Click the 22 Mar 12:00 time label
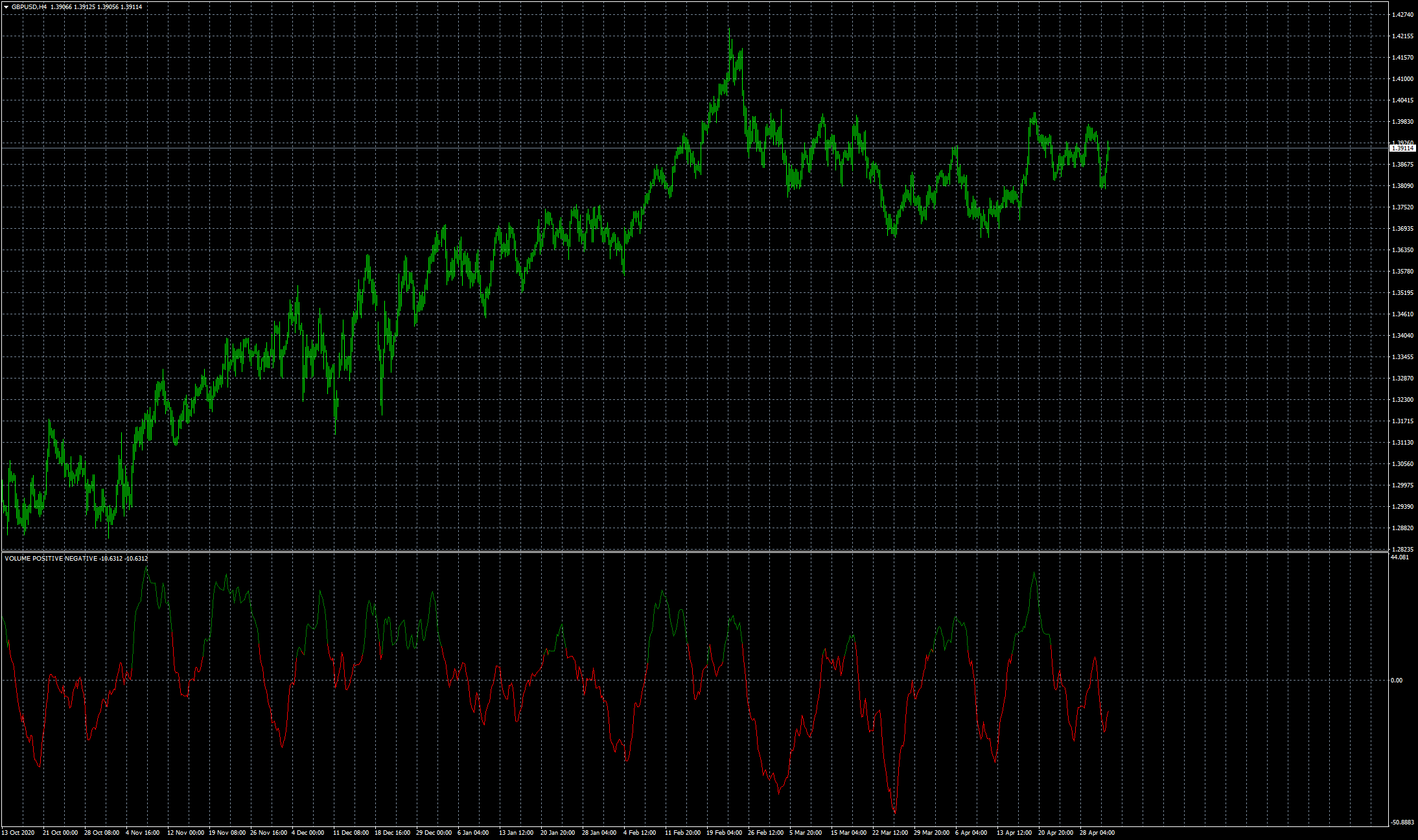 point(890,833)
